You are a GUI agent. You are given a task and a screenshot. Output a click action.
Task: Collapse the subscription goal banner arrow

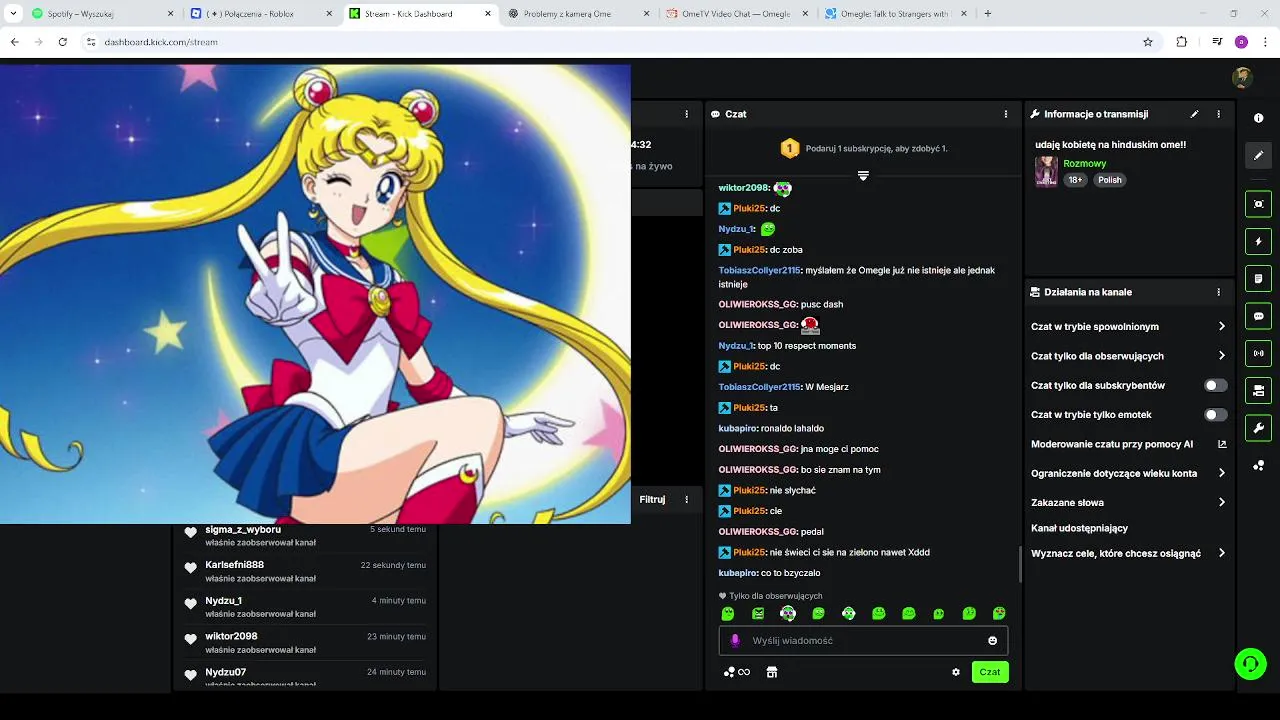[x=863, y=175]
